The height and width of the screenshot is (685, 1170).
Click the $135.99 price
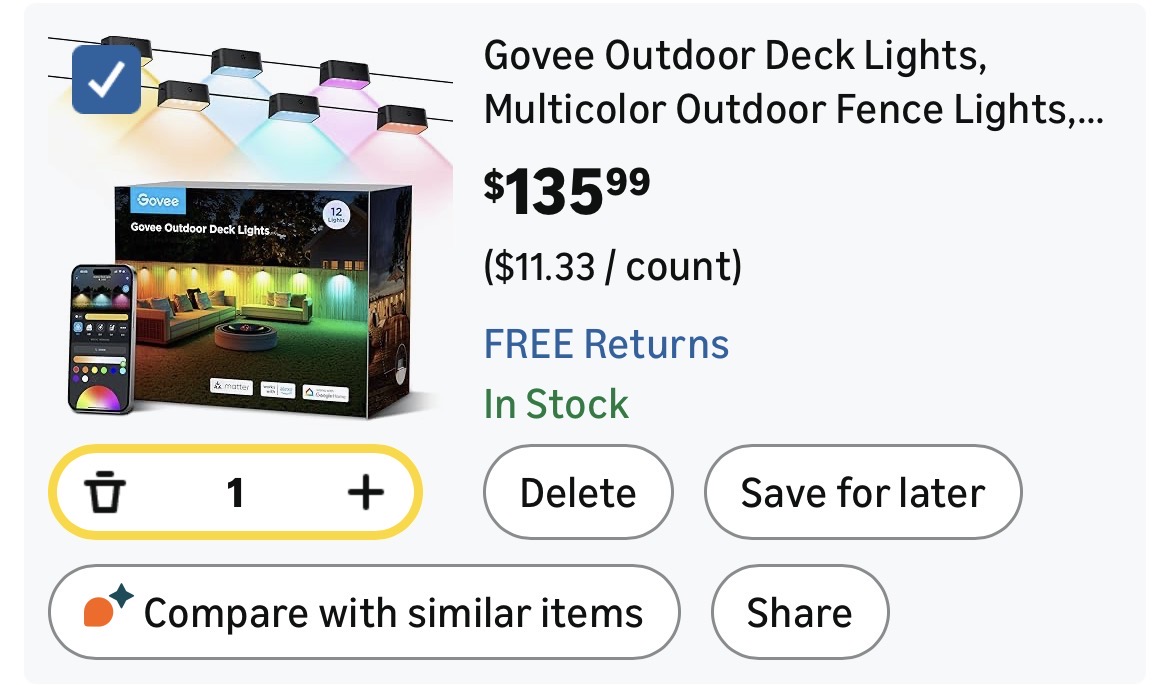click(567, 191)
